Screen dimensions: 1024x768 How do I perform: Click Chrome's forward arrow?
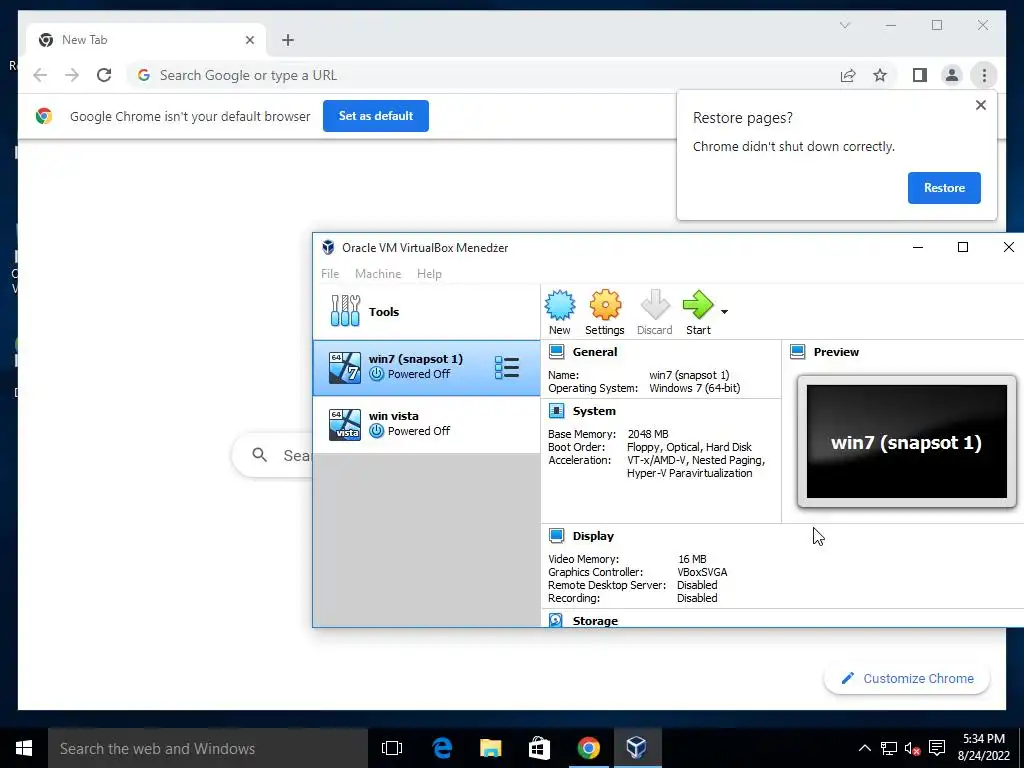72,75
